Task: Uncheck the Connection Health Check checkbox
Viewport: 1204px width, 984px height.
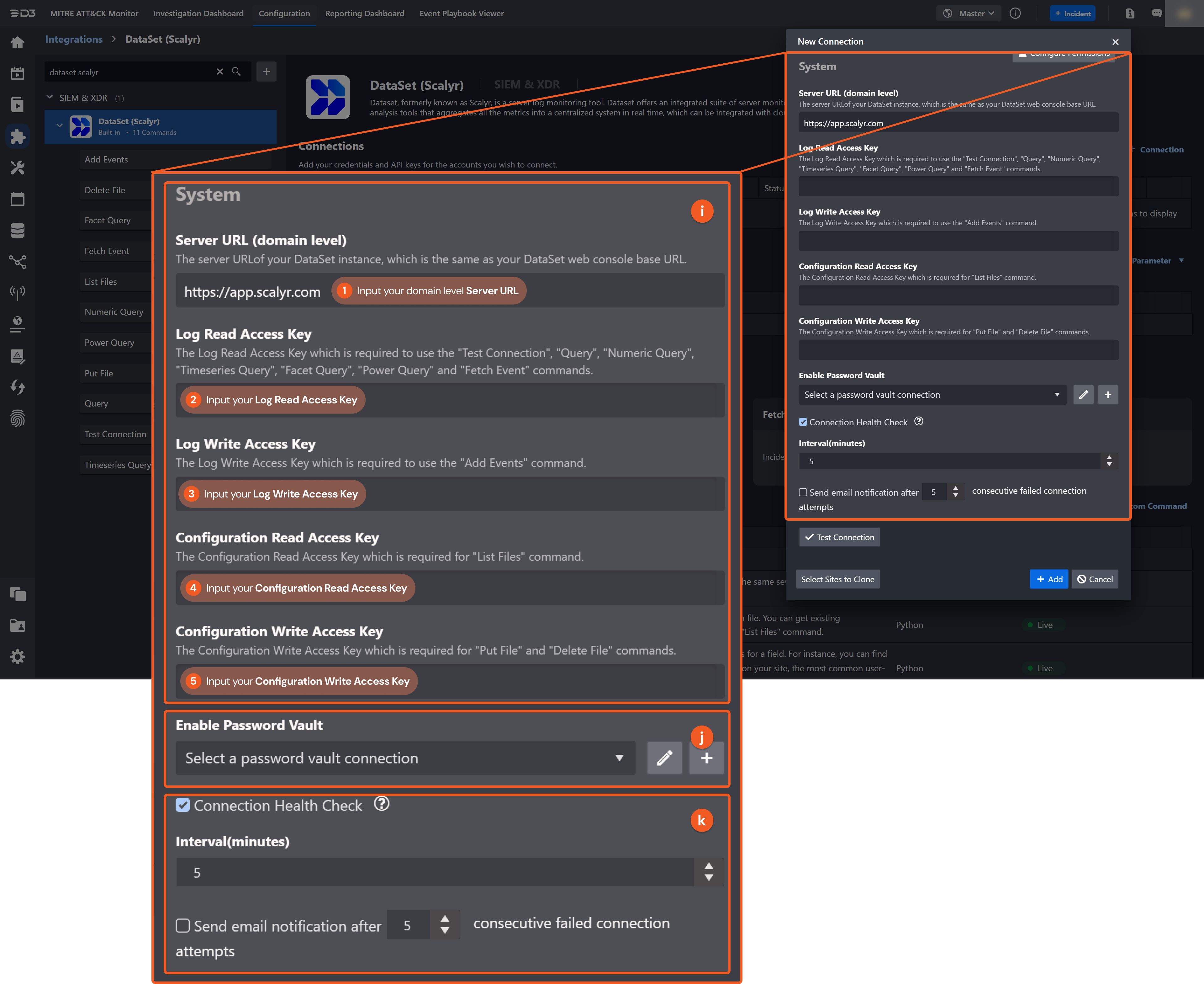Action: tap(182, 805)
